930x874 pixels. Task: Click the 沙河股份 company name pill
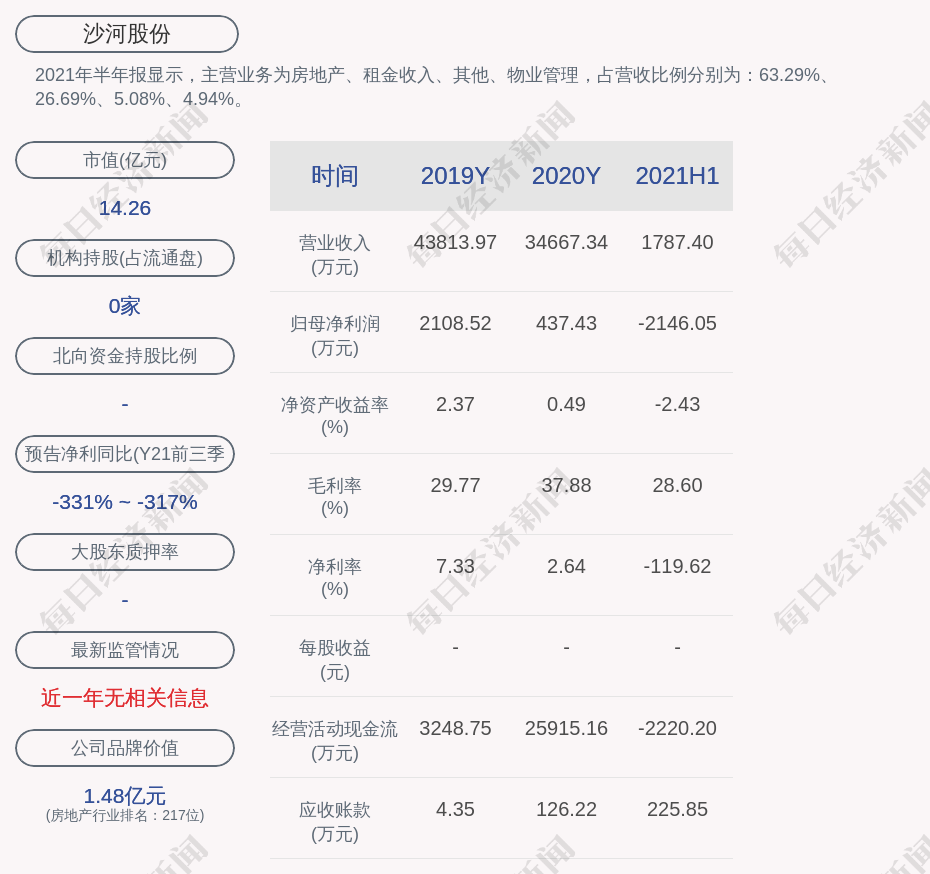point(127,34)
